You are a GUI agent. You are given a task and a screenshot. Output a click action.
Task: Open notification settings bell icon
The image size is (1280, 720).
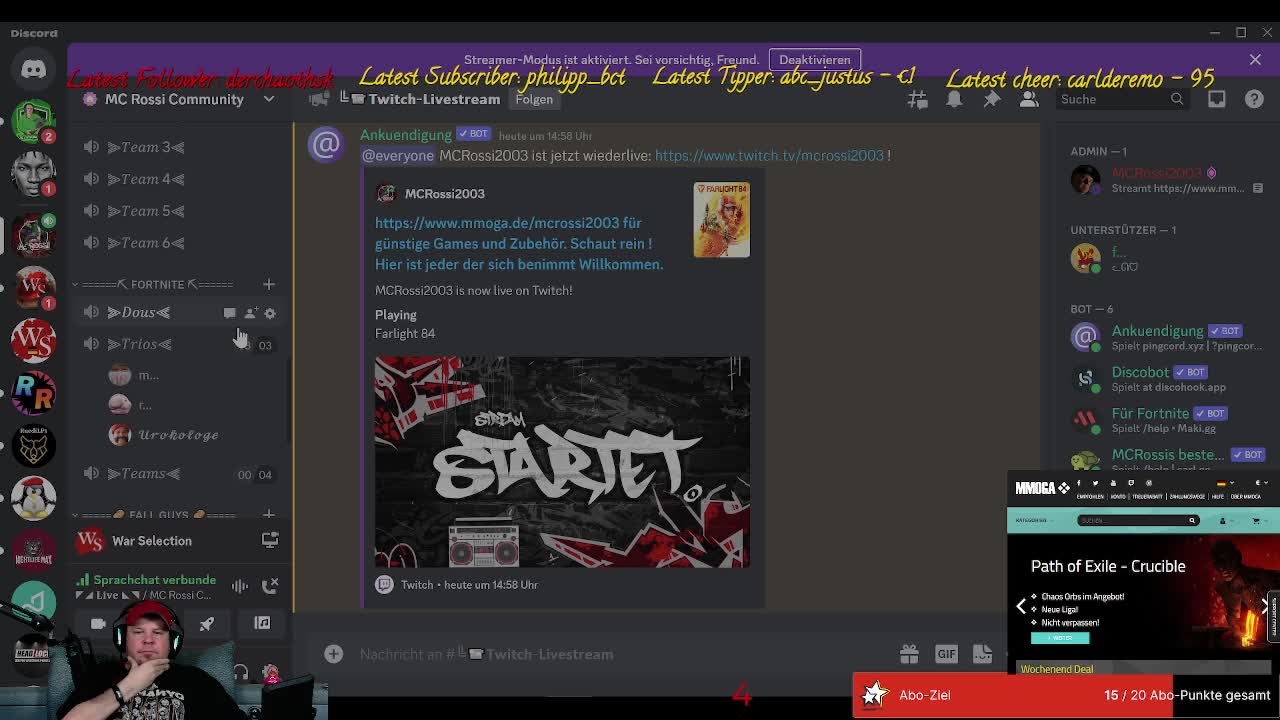coord(954,99)
